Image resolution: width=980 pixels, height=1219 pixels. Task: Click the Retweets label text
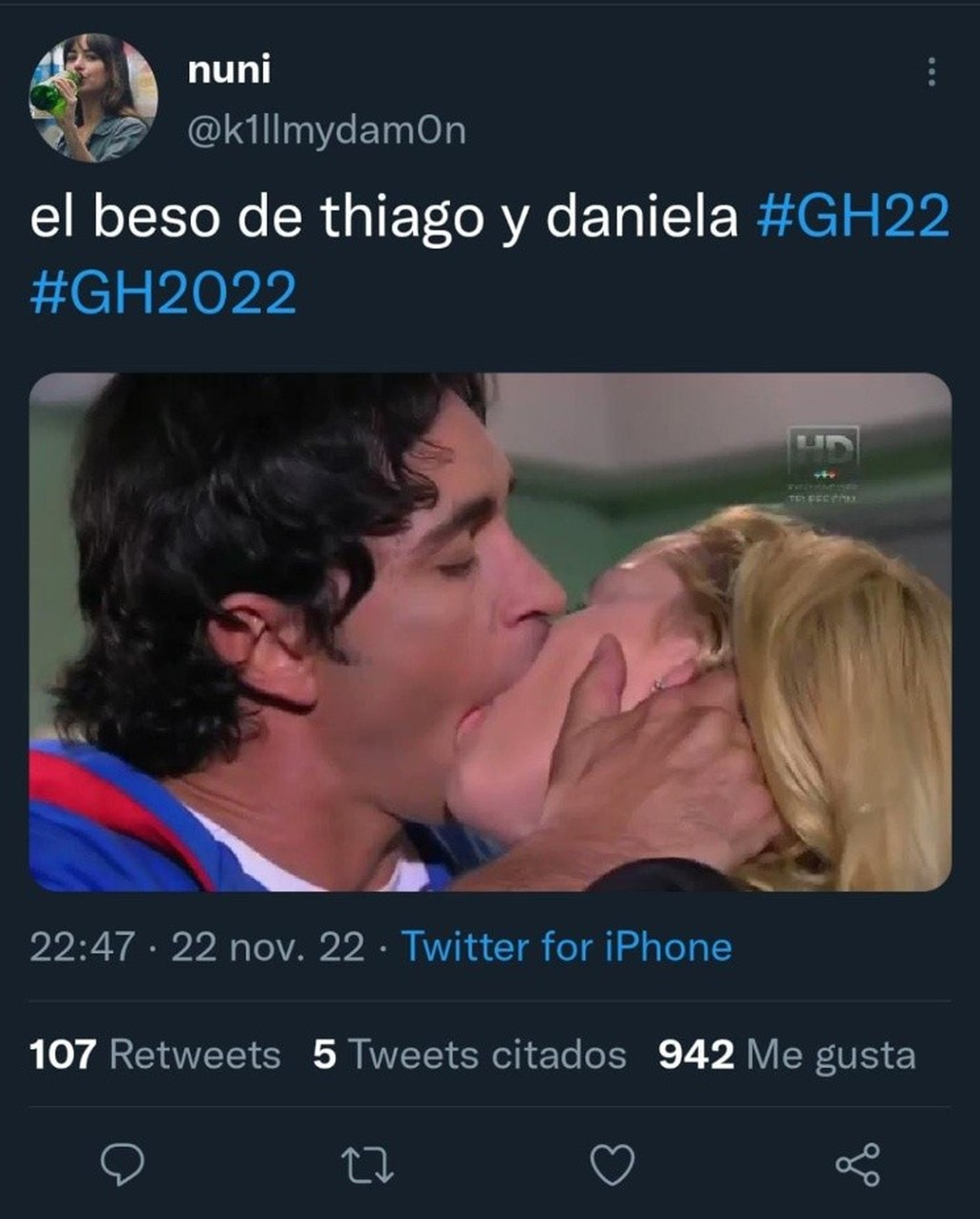pyautogui.click(x=195, y=1054)
